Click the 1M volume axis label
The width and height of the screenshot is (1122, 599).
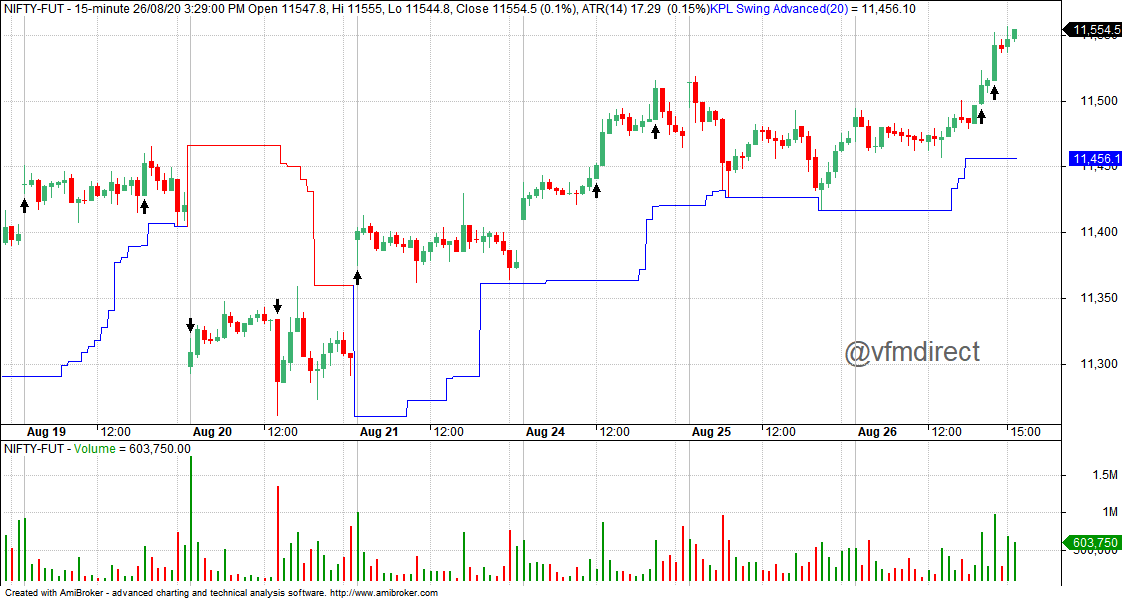click(x=1110, y=512)
